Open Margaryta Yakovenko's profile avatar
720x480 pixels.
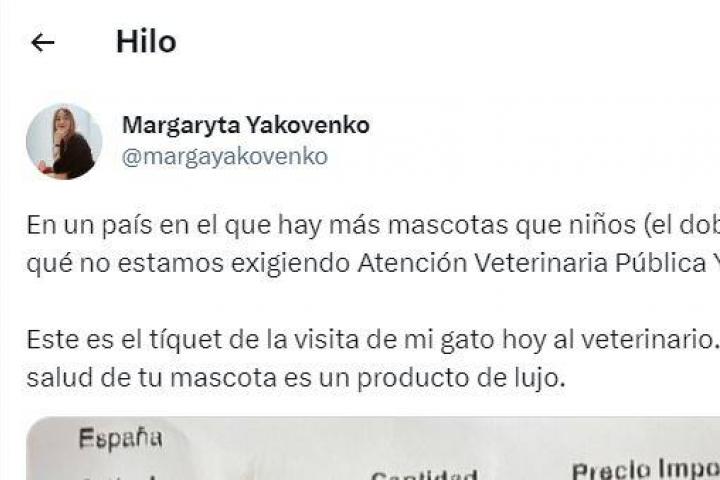64,141
